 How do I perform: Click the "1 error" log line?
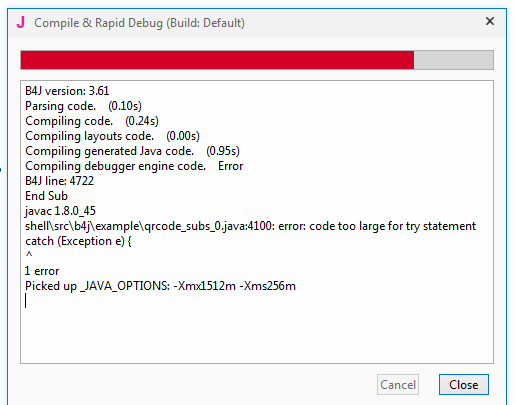42,271
